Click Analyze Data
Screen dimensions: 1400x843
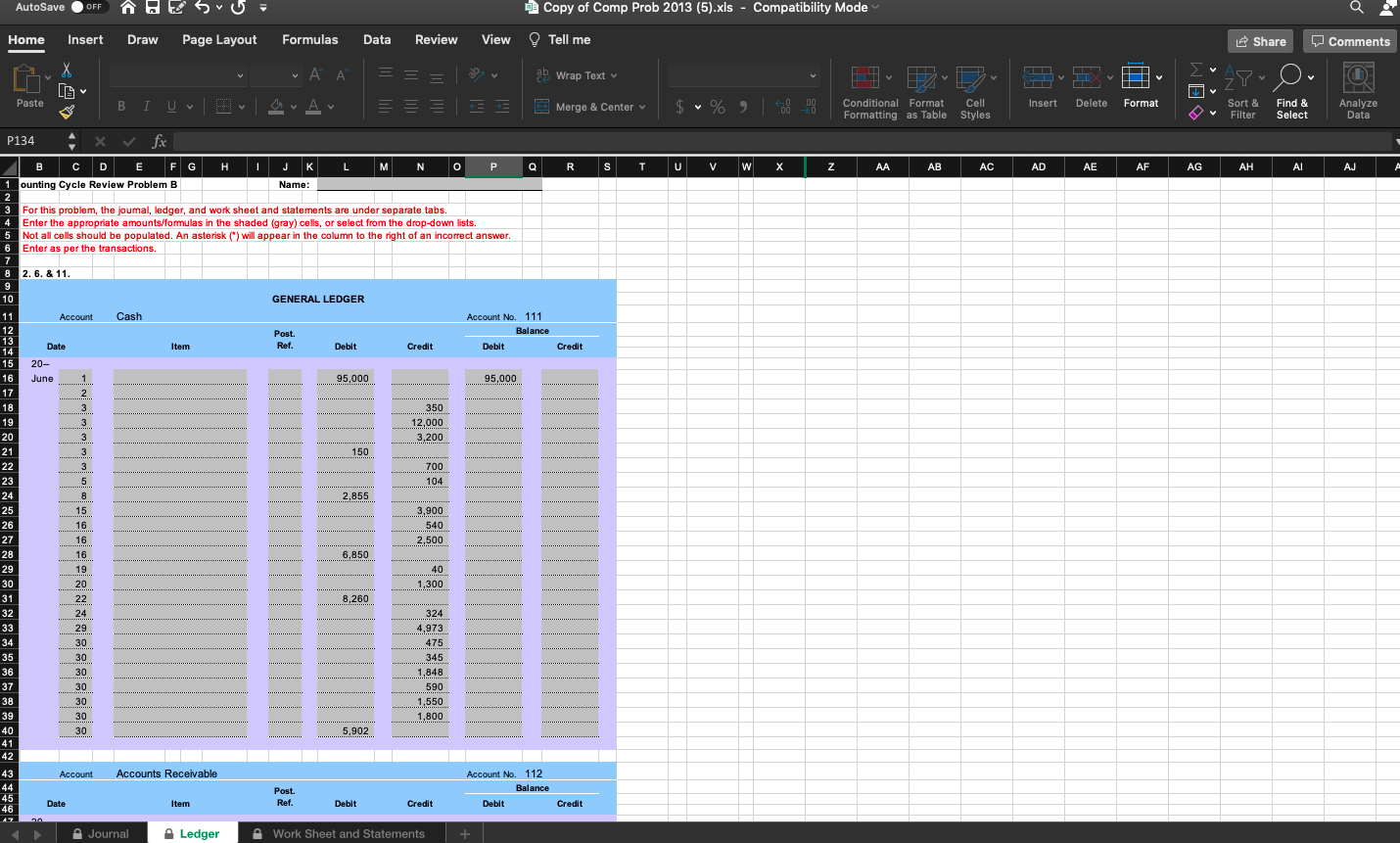click(1358, 93)
